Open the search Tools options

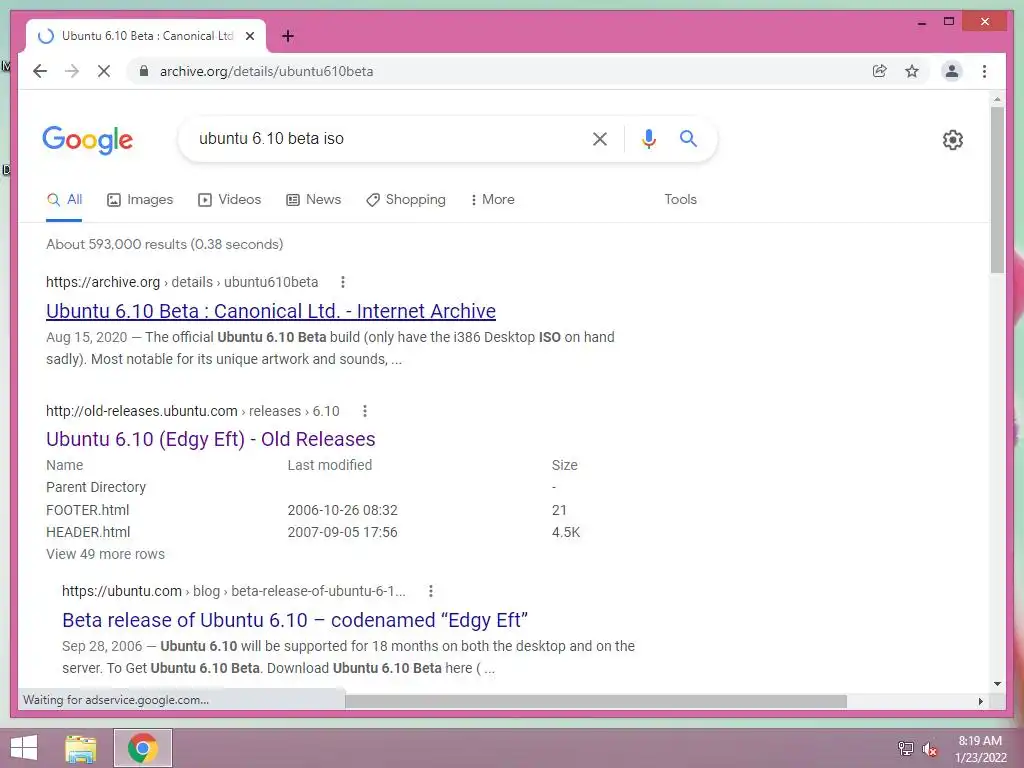tap(680, 200)
